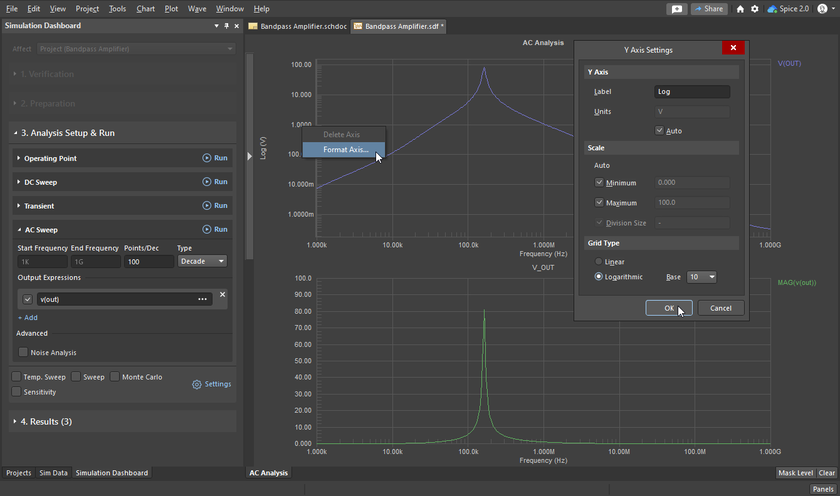Open the Base dropdown in Y Axis Settings
This screenshot has height=496, width=840.
tap(701, 277)
